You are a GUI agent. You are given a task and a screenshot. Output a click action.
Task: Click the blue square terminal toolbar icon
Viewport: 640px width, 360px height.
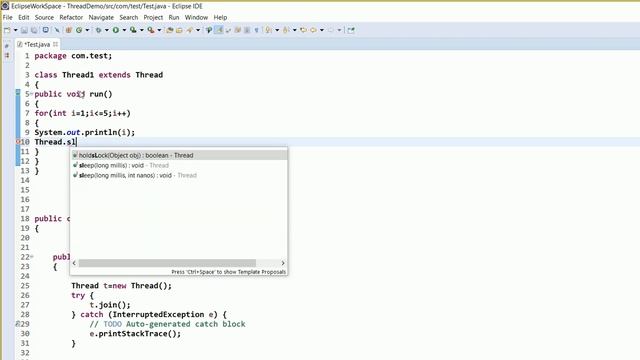[46, 30]
